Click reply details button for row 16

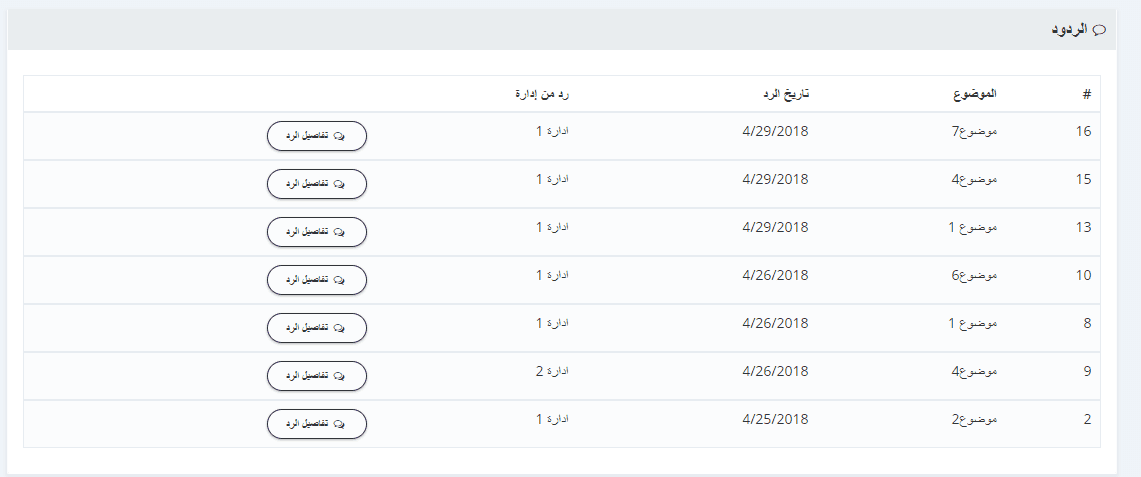317,135
